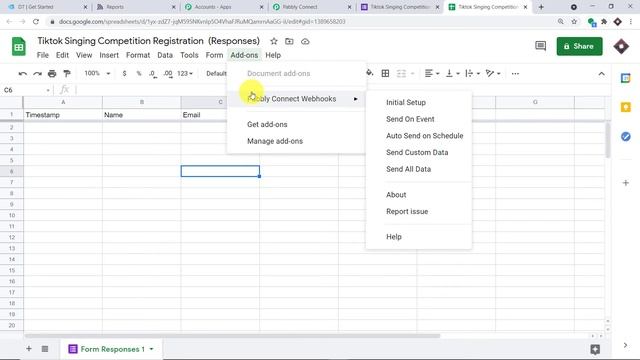Open more toolbar options

click(x=515, y=73)
